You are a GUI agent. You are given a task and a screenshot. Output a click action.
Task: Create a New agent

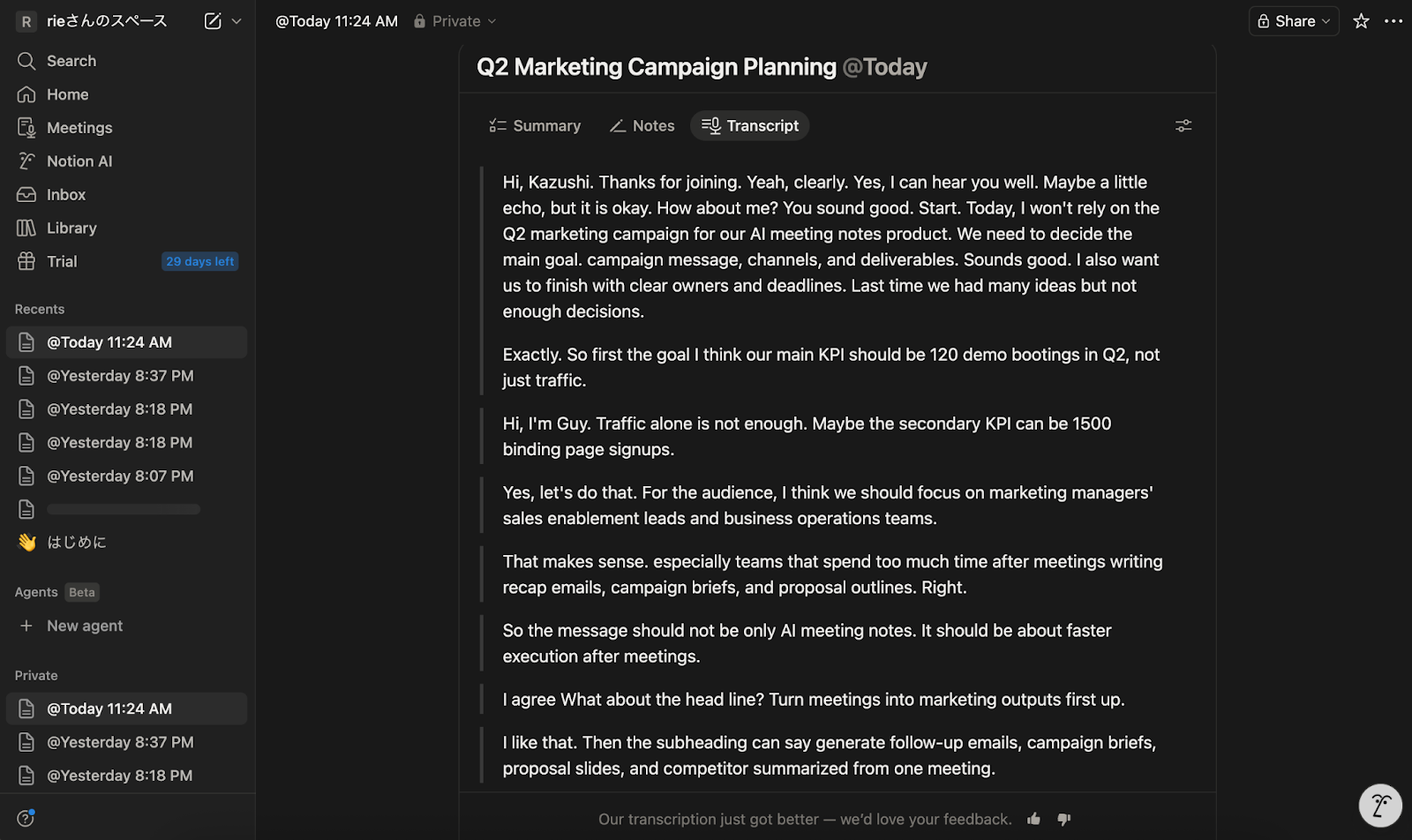85,626
